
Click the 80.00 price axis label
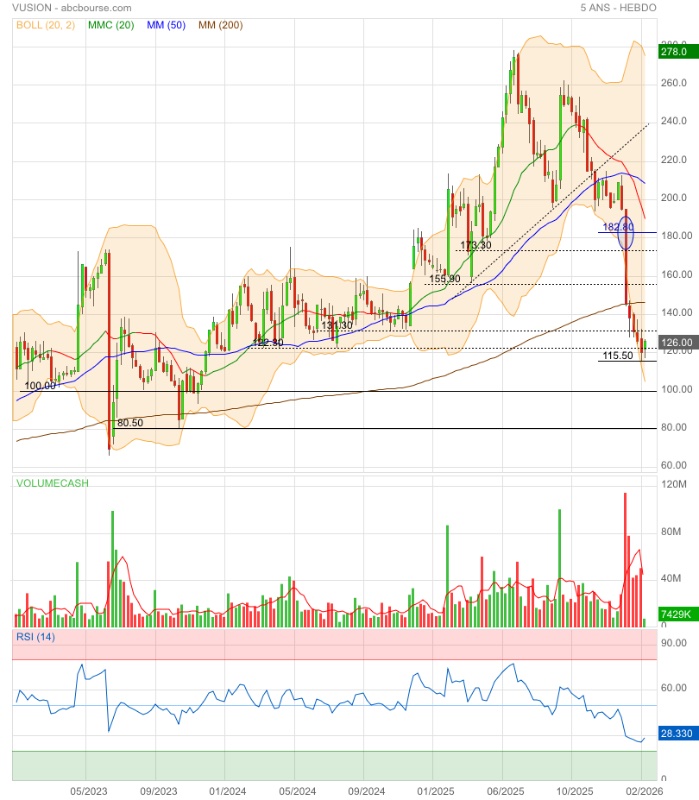[x=673, y=428]
